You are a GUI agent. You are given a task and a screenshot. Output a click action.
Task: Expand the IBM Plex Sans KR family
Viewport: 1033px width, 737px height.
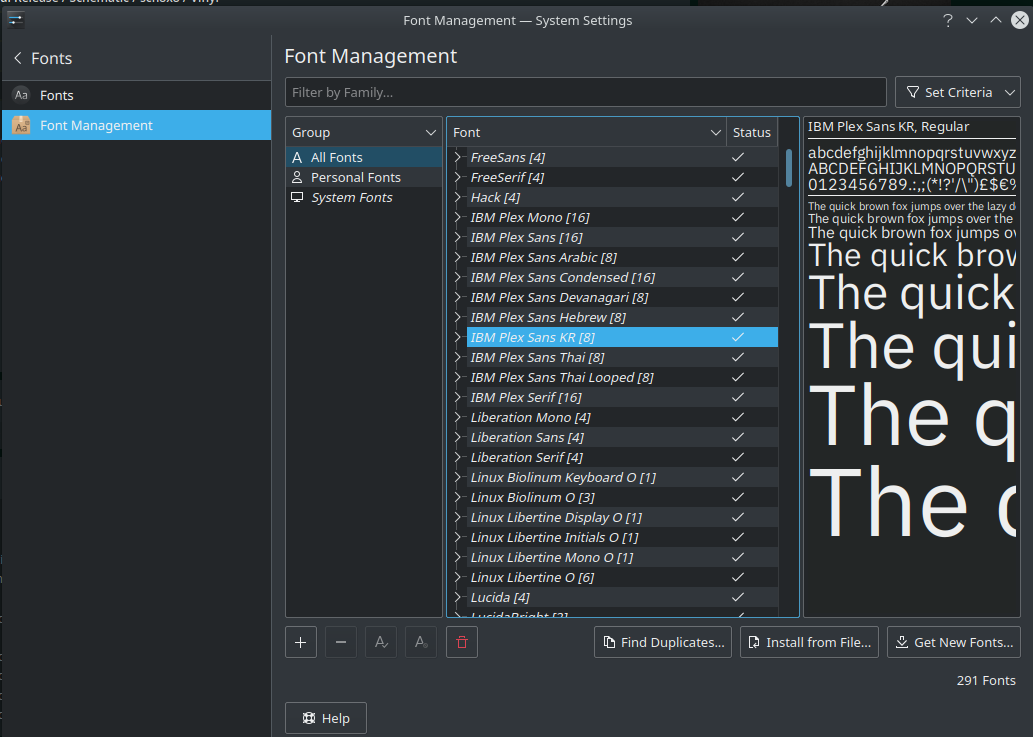point(458,337)
